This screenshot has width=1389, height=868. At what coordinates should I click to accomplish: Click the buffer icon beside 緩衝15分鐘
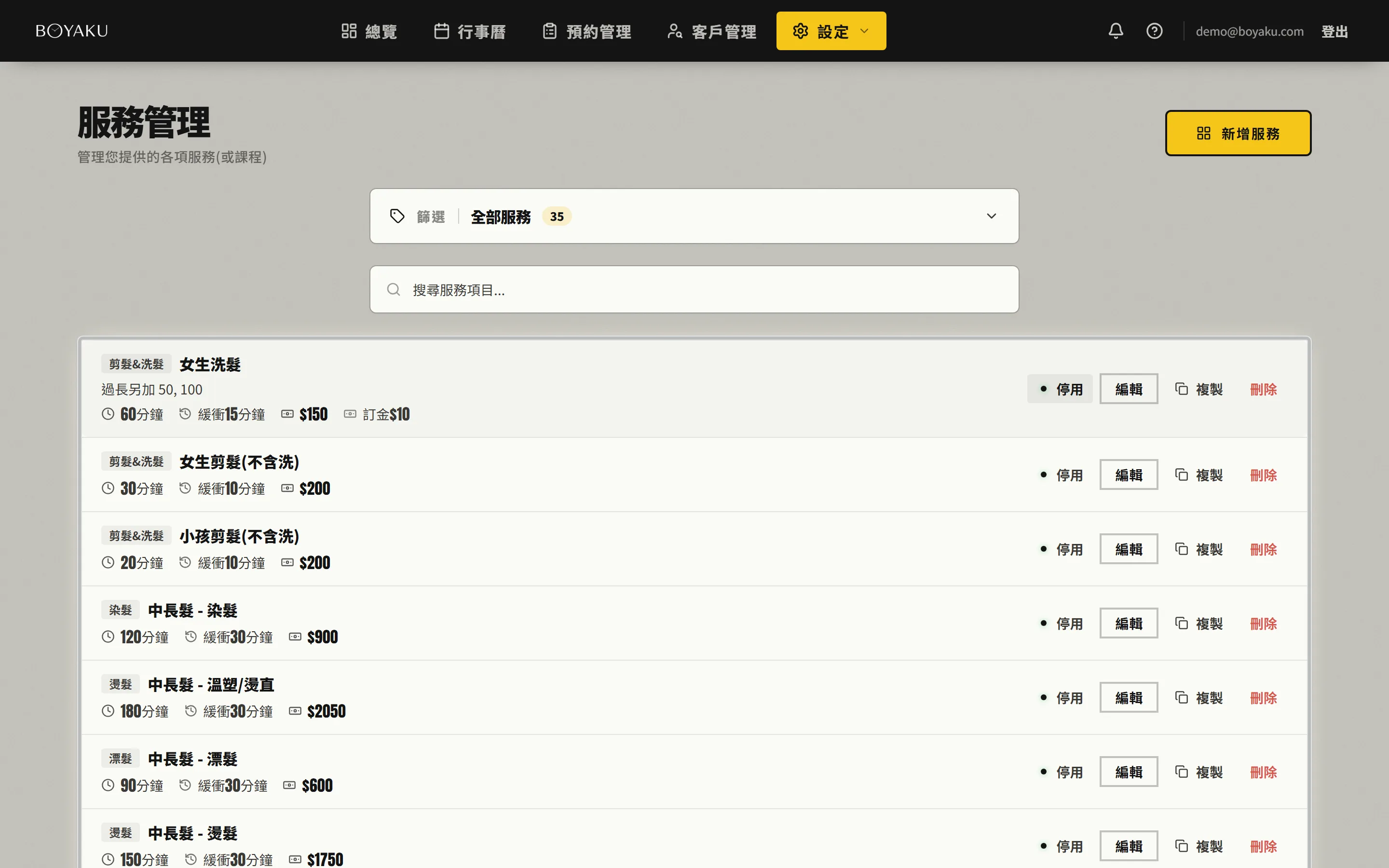click(185, 413)
